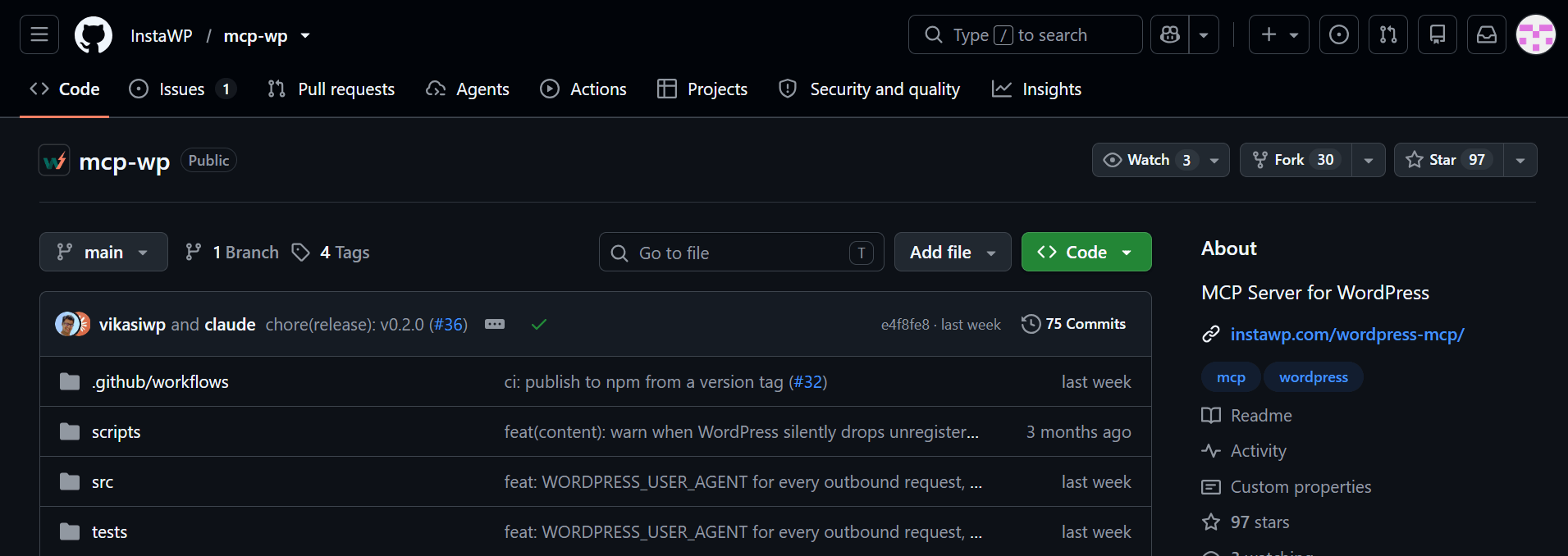This screenshot has height=556, width=1568.
Task: Open the 75 Commits history link
Action: (x=1074, y=324)
